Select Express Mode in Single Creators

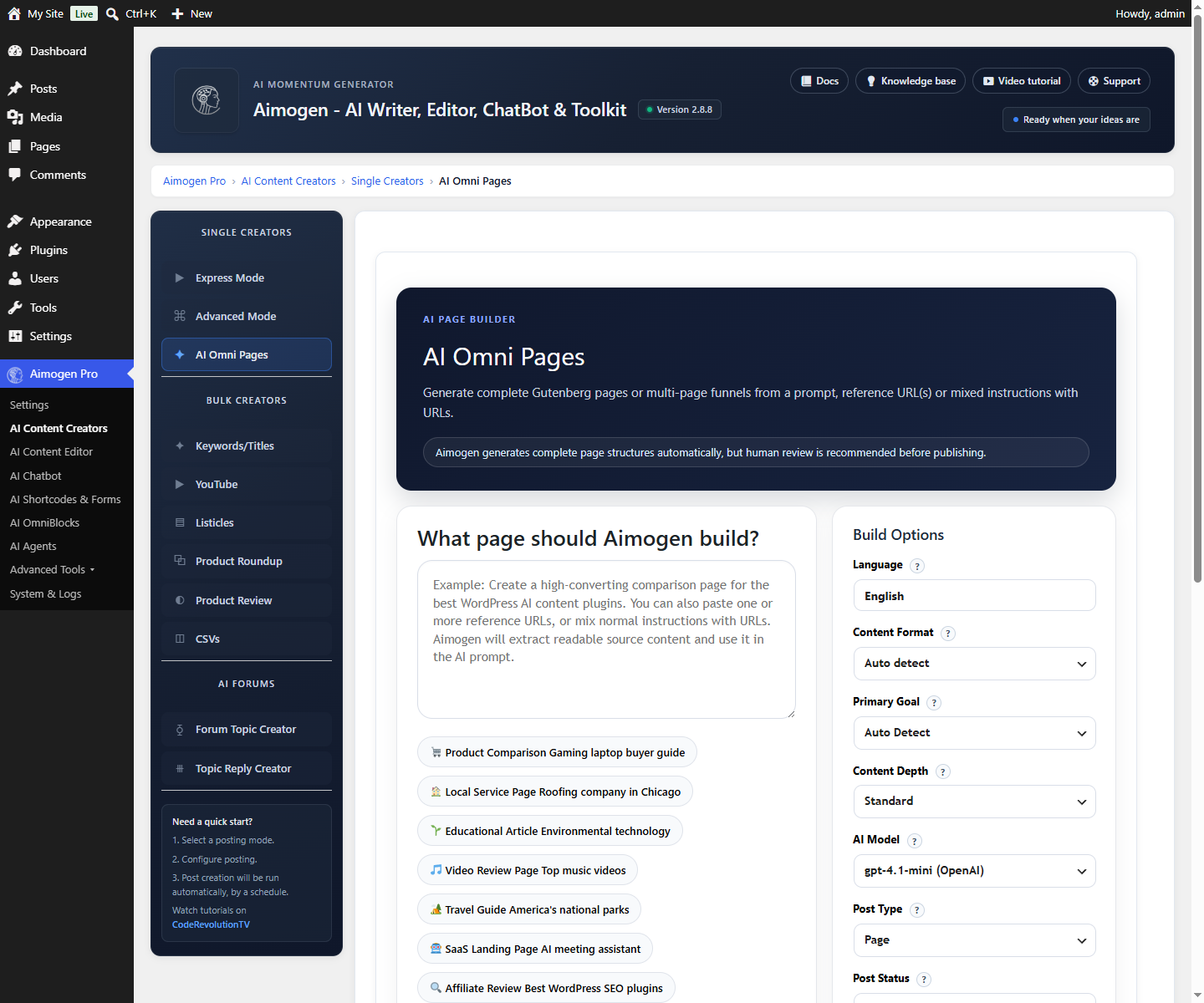pyautogui.click(x=247, y=278)
